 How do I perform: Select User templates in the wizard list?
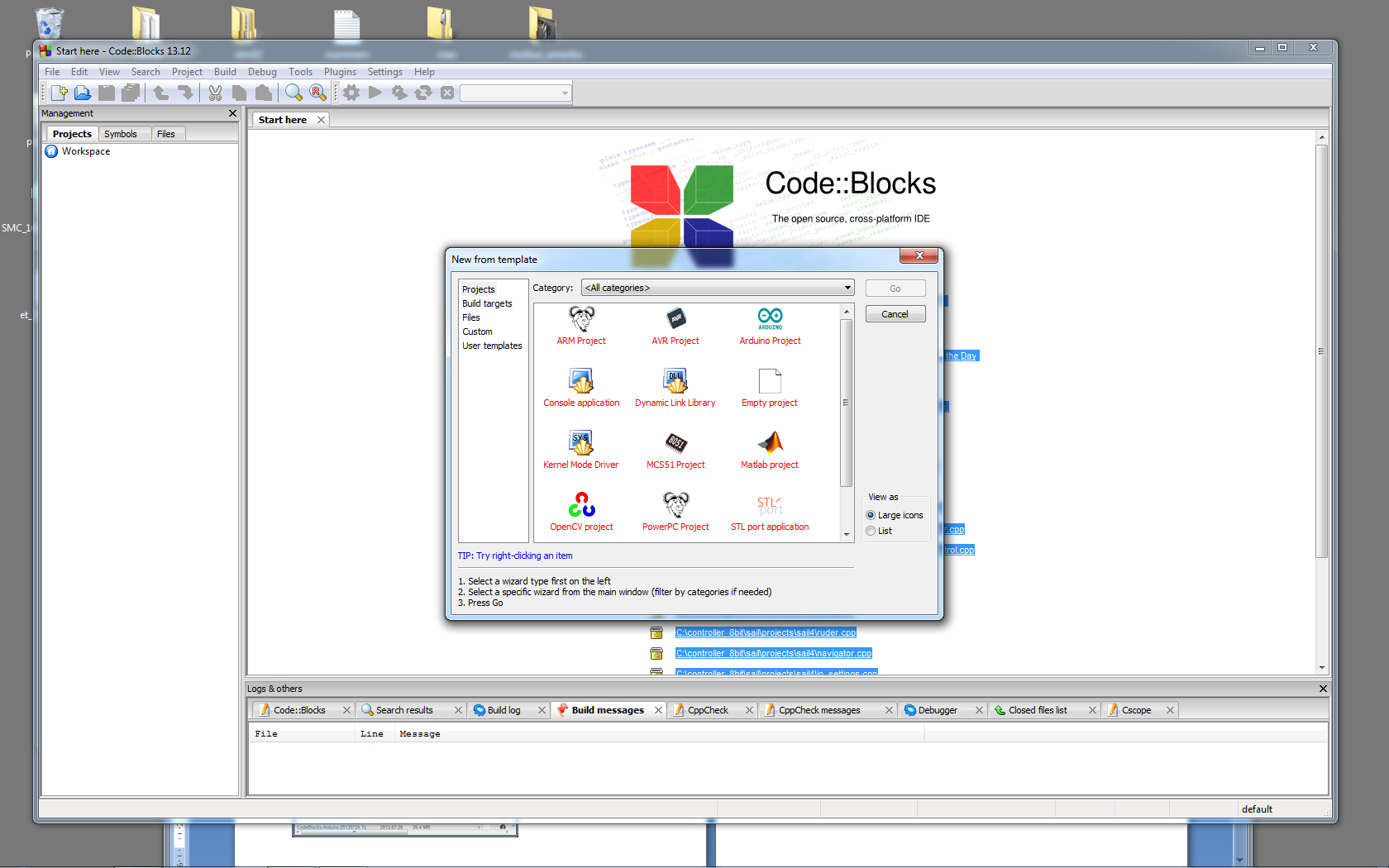click(493, 346)
